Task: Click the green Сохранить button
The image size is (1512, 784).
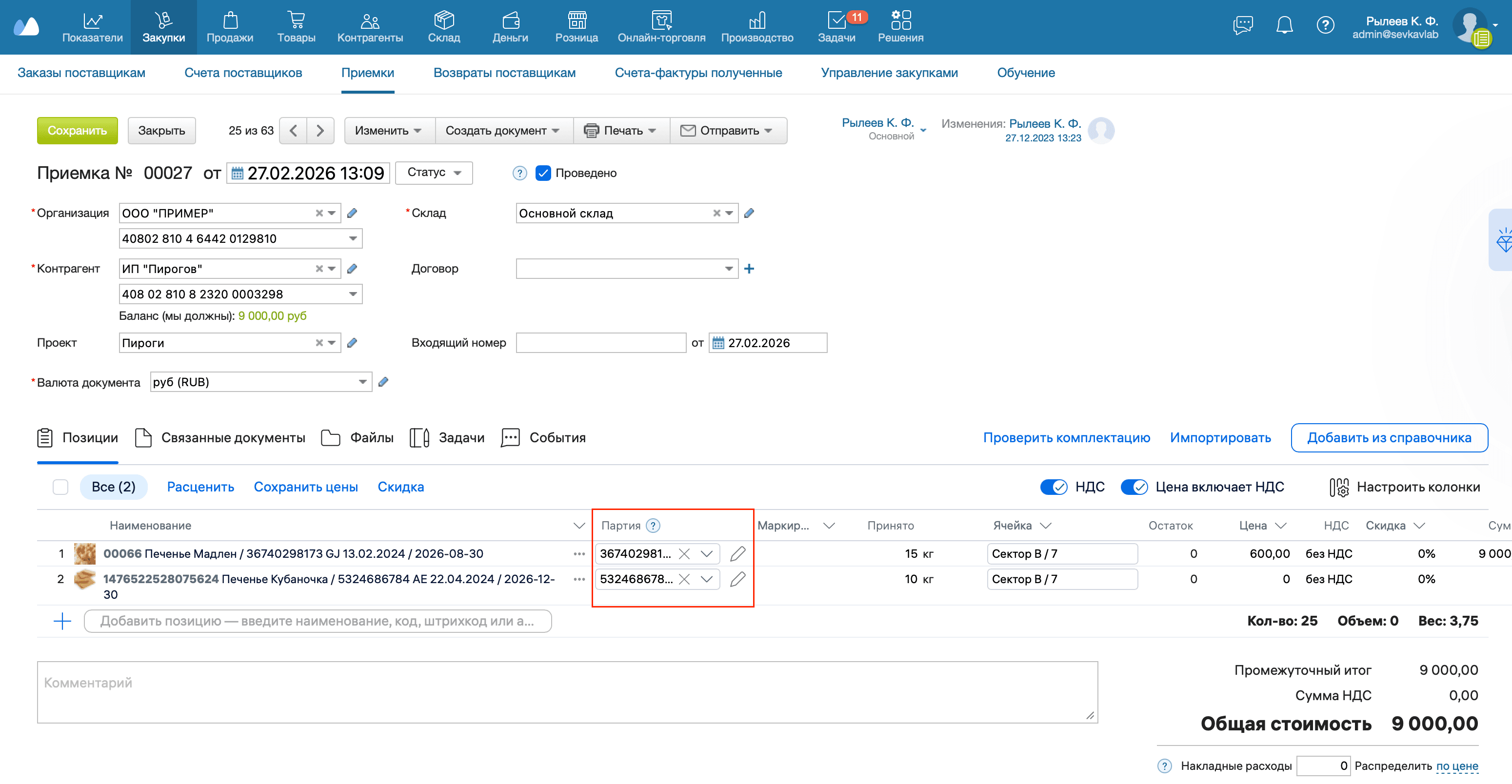Action: click(77, 130)
